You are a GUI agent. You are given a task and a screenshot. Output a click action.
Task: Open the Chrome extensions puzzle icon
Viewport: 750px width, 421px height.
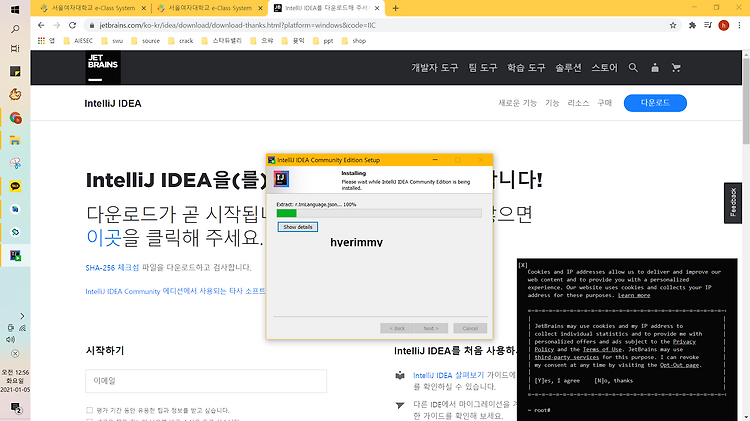[x=692, y=25]
